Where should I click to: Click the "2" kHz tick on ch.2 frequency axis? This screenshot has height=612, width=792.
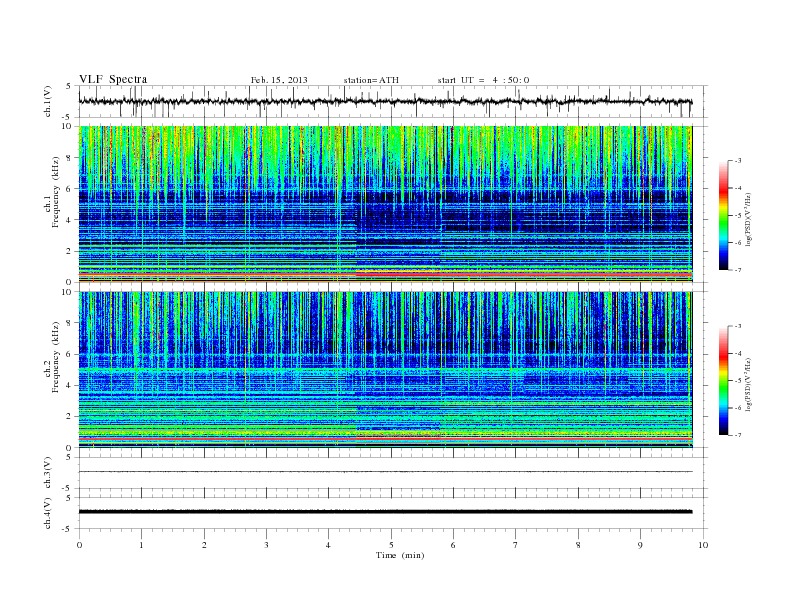69,417
